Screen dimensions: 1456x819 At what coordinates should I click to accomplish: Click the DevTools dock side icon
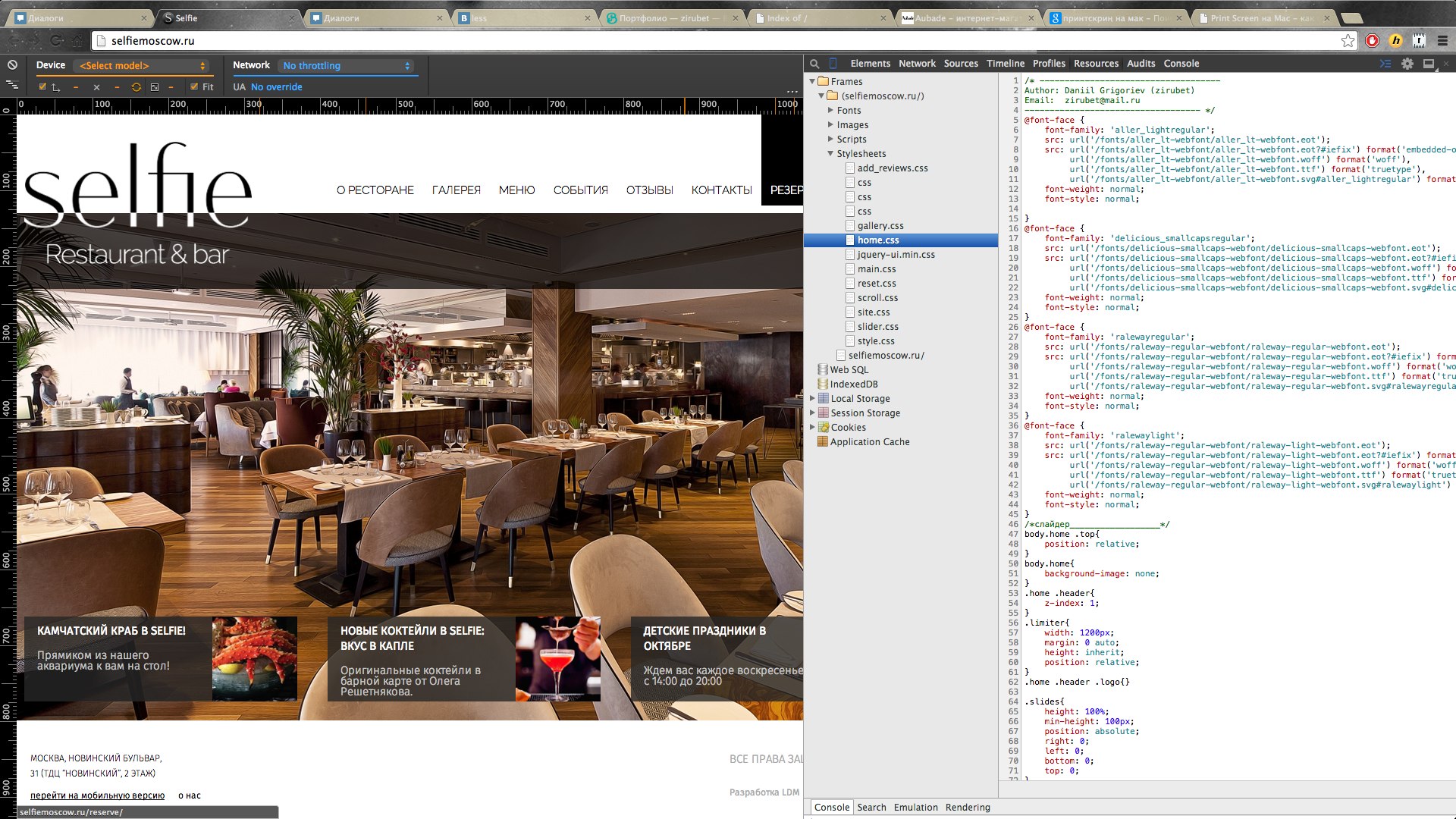pyautogui.click(x=1429, y=64)
